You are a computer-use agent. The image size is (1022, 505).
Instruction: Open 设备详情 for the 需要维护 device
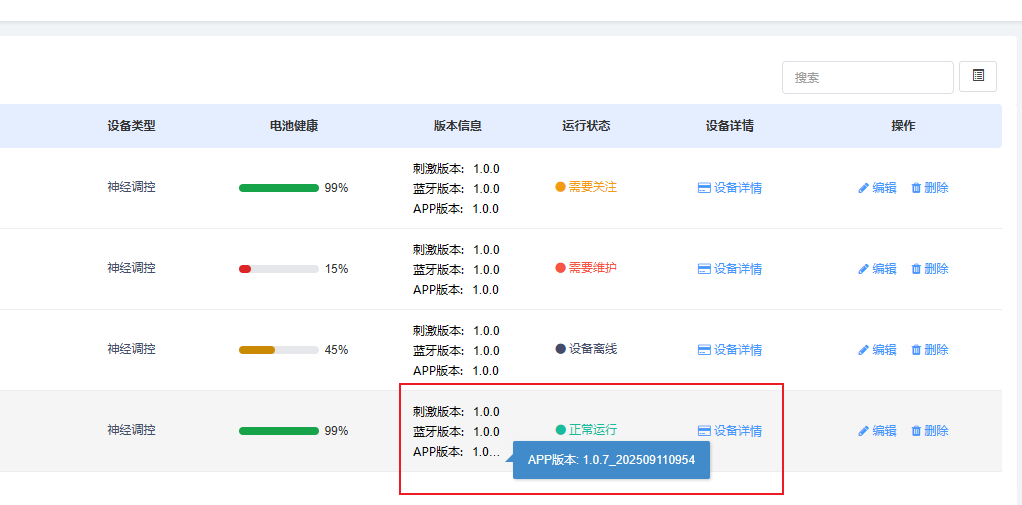(729, 269)
